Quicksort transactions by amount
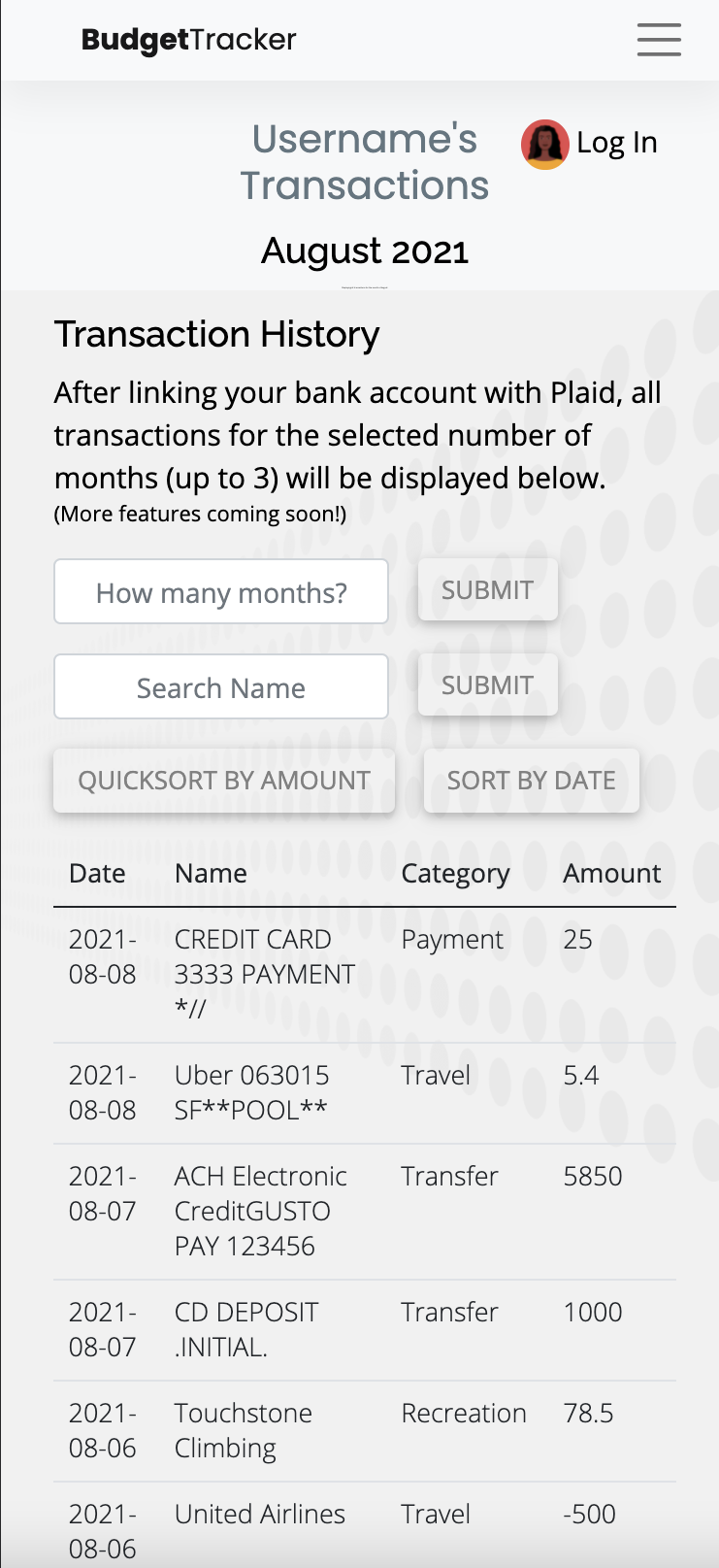This screenshot has height=1568, width=719. [x=223, y=781]
